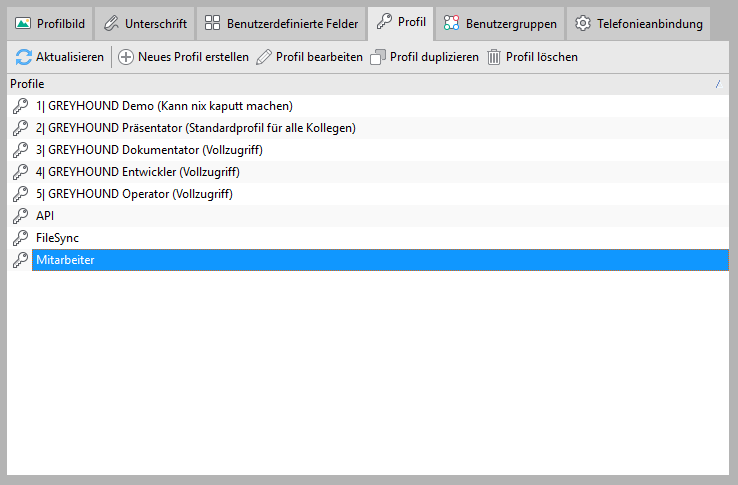This screenshot has height=485, width=738.
Task: Select '3| GREYHOUND Dokumentator (Vollzugriff)'
Action: [x=368, y=150]
